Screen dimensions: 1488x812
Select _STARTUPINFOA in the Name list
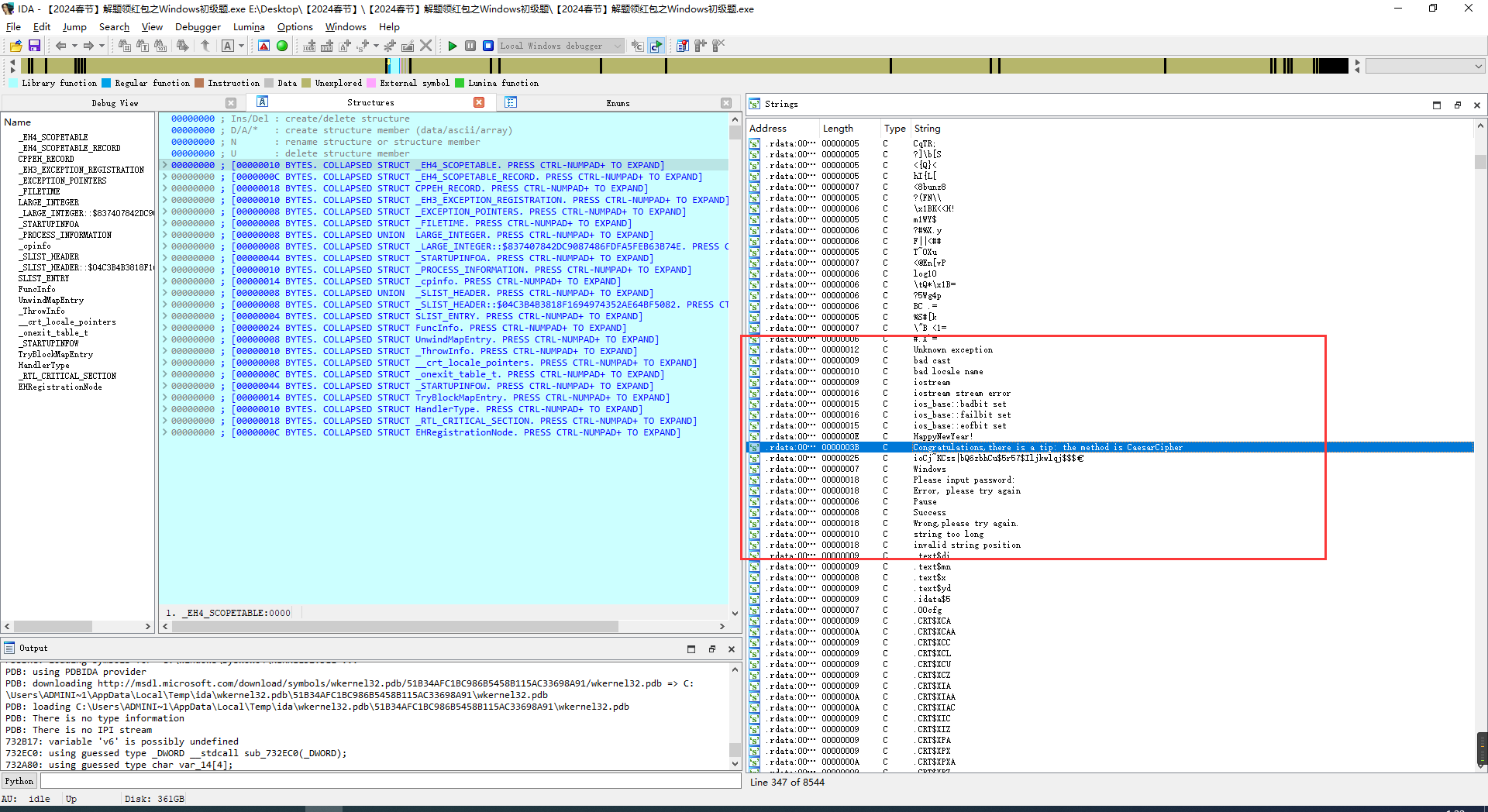(50, 224)
